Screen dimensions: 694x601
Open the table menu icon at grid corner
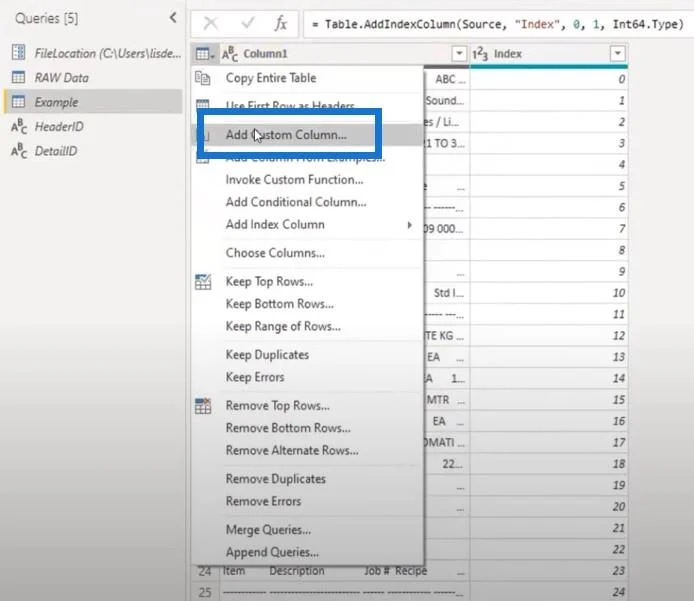coord(205,54)
